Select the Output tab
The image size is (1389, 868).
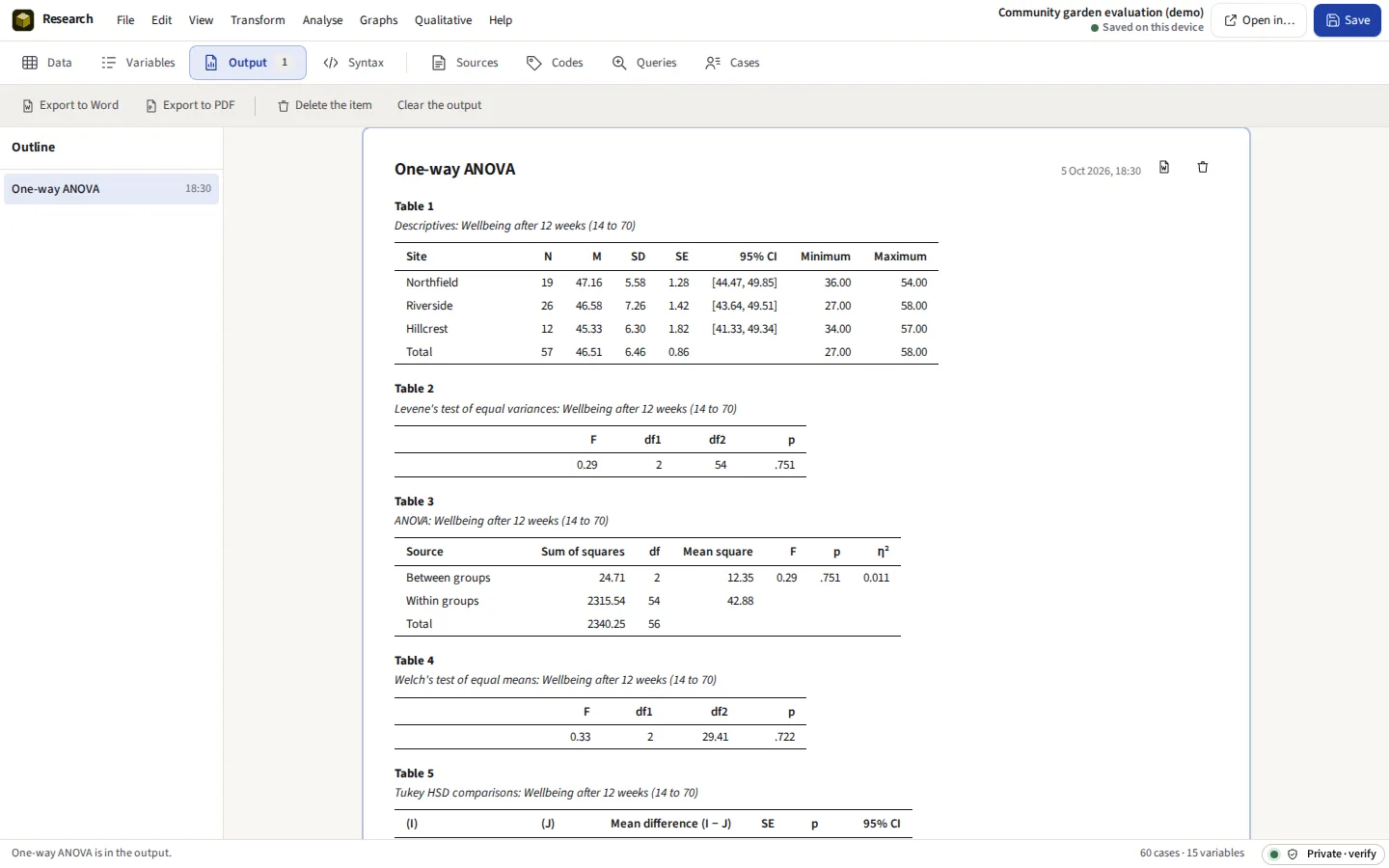point(248,63)
